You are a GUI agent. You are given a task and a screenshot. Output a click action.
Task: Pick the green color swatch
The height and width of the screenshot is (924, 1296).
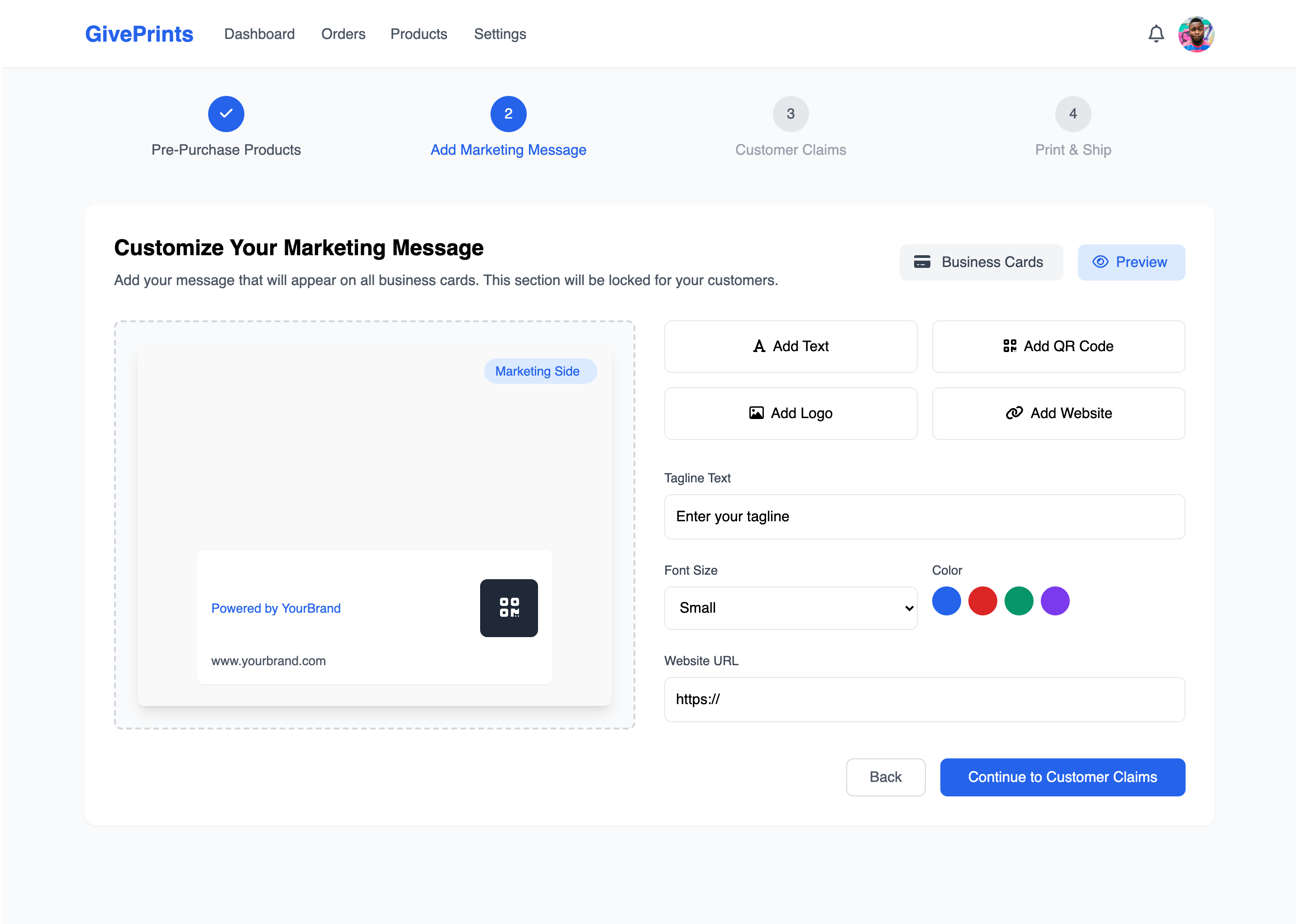(1018, 601)
